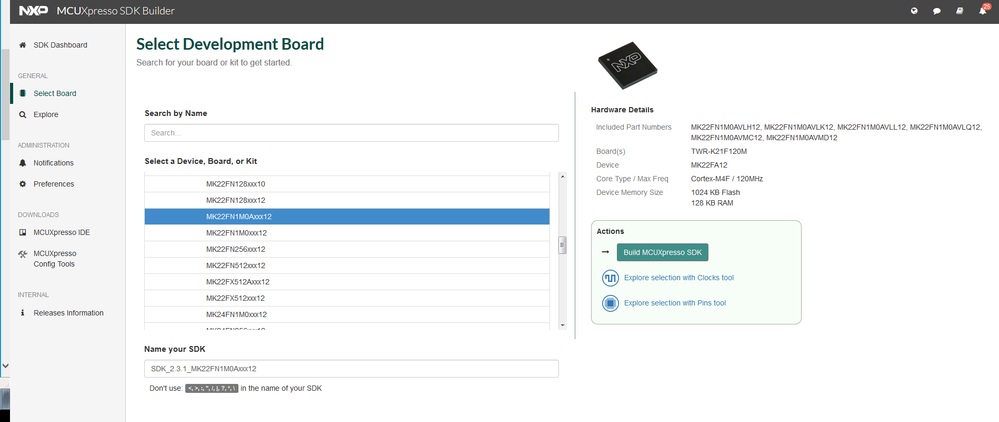Screen dimensions: 999x422
Task: Open Notifications under Administration
Action: (54, 163)
